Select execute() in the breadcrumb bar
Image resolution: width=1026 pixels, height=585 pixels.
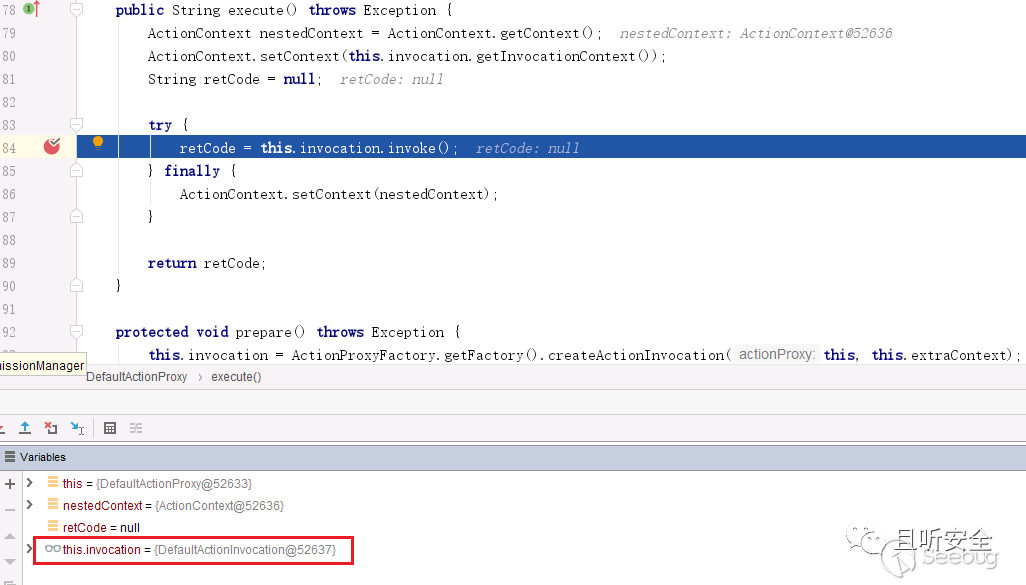(x=236, y=377)
